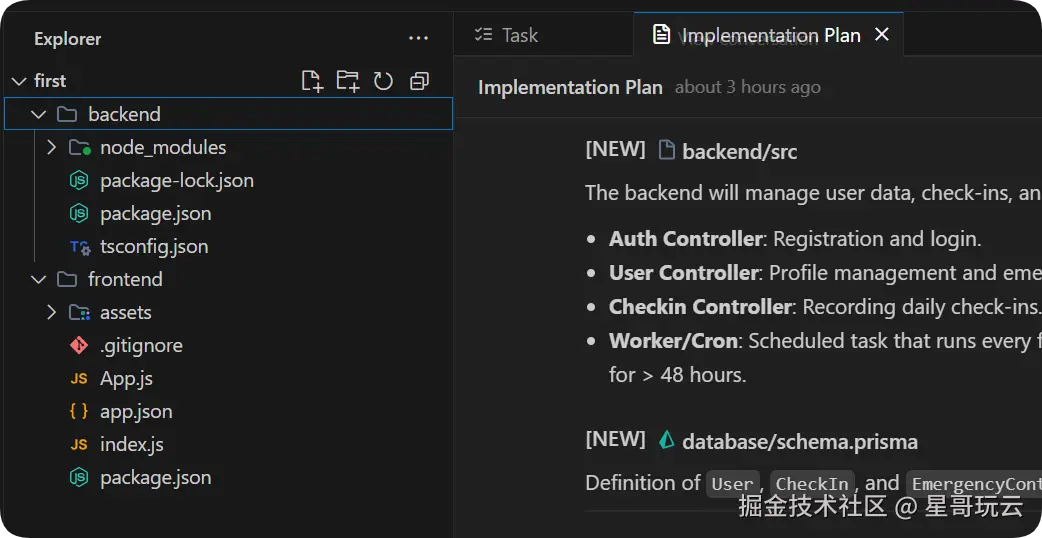Open the database/schema.prisma file link

(x=799, y=442)
